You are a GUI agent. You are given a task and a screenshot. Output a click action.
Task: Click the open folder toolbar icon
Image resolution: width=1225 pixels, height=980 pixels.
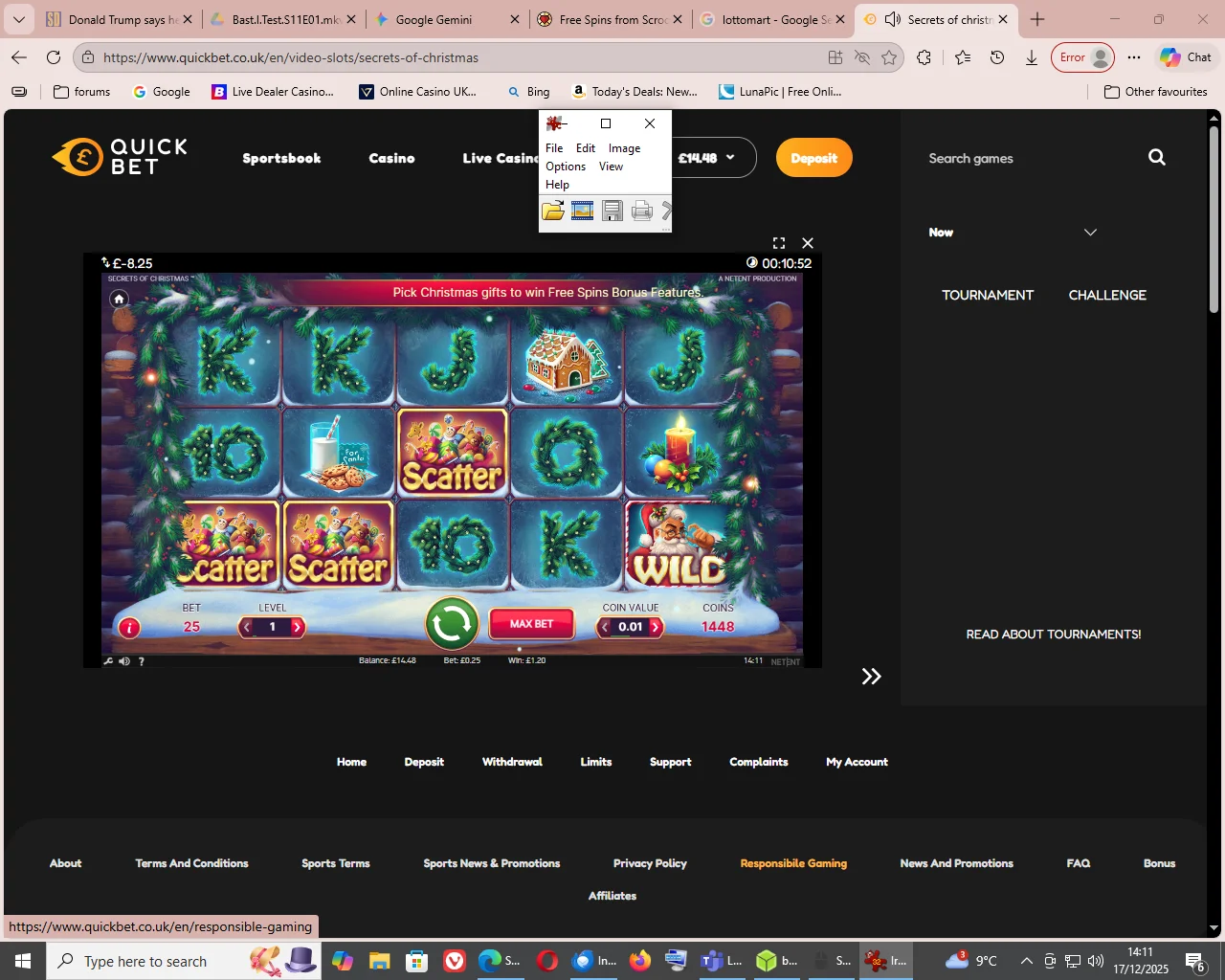553,212
